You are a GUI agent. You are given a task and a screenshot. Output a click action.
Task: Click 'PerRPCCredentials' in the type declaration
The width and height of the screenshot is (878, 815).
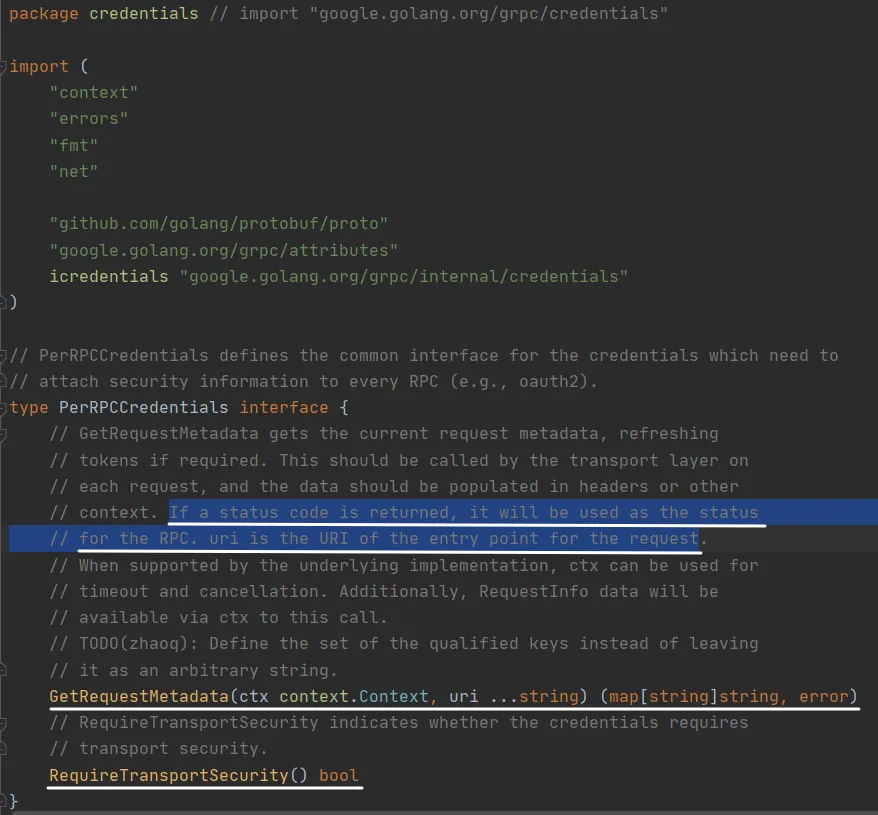click(144, 408)
